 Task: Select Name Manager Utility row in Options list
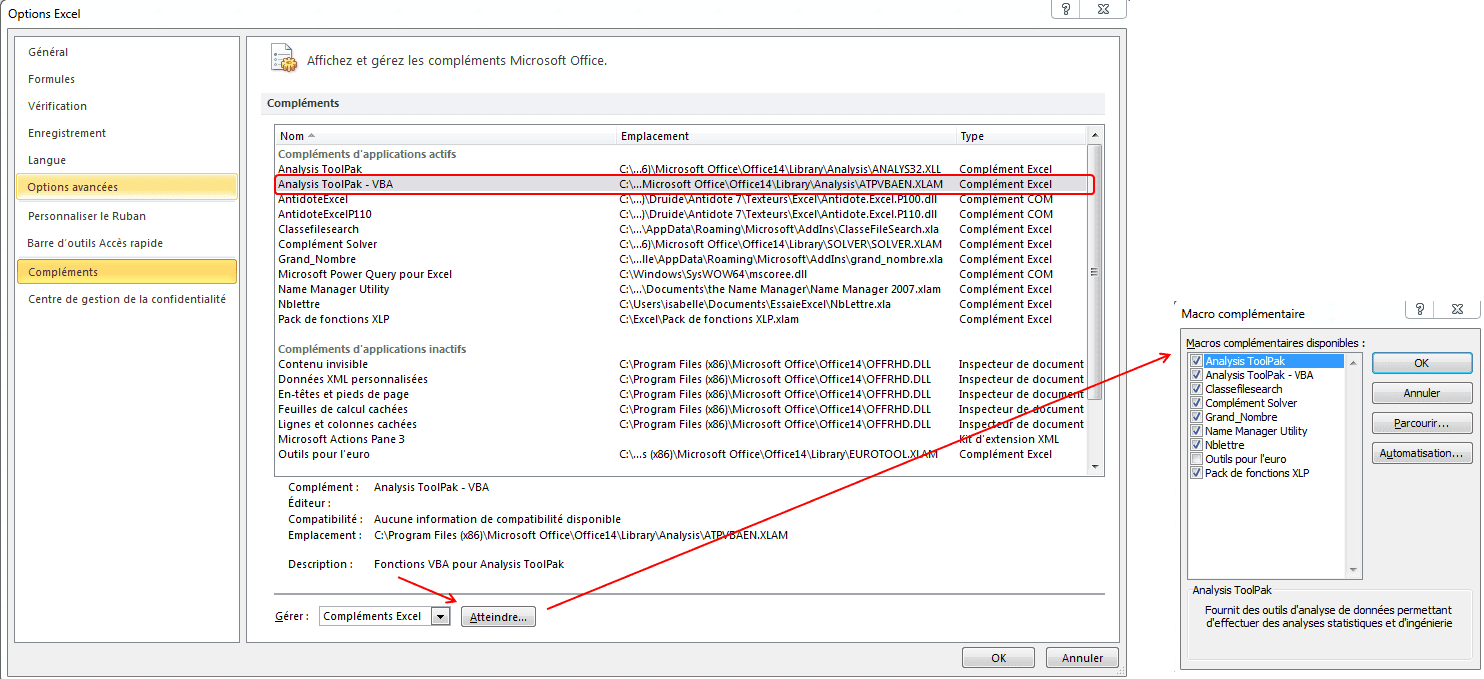[681, 289]
